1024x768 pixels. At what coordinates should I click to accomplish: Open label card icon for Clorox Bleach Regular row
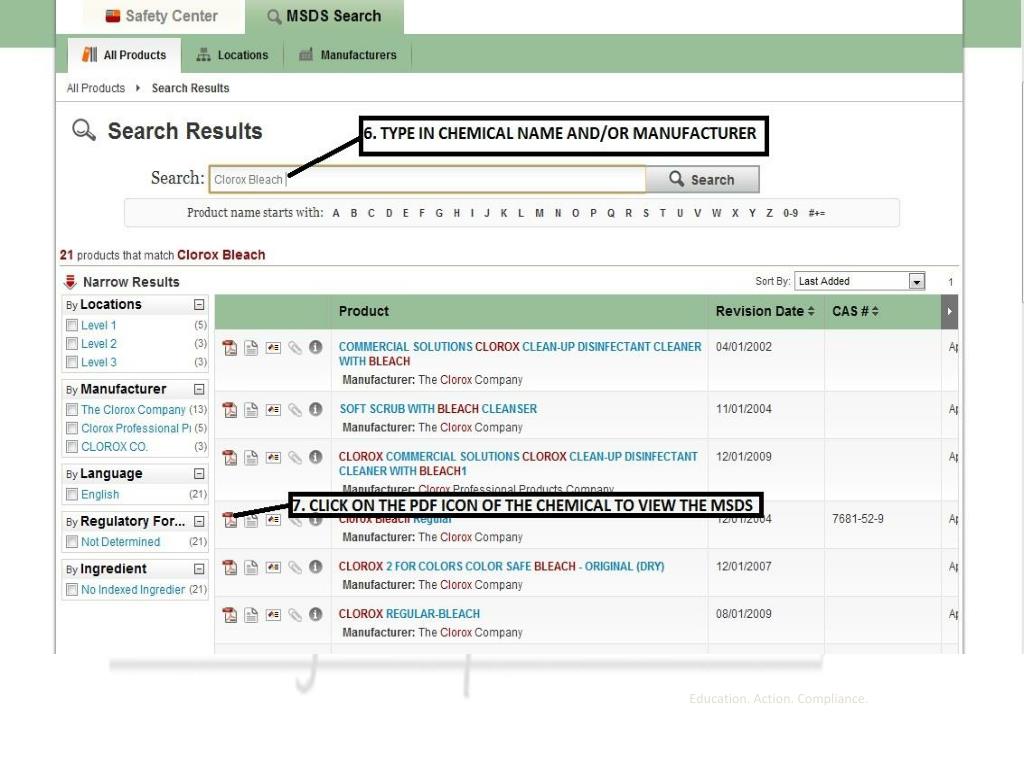click(x=273, y=520)
